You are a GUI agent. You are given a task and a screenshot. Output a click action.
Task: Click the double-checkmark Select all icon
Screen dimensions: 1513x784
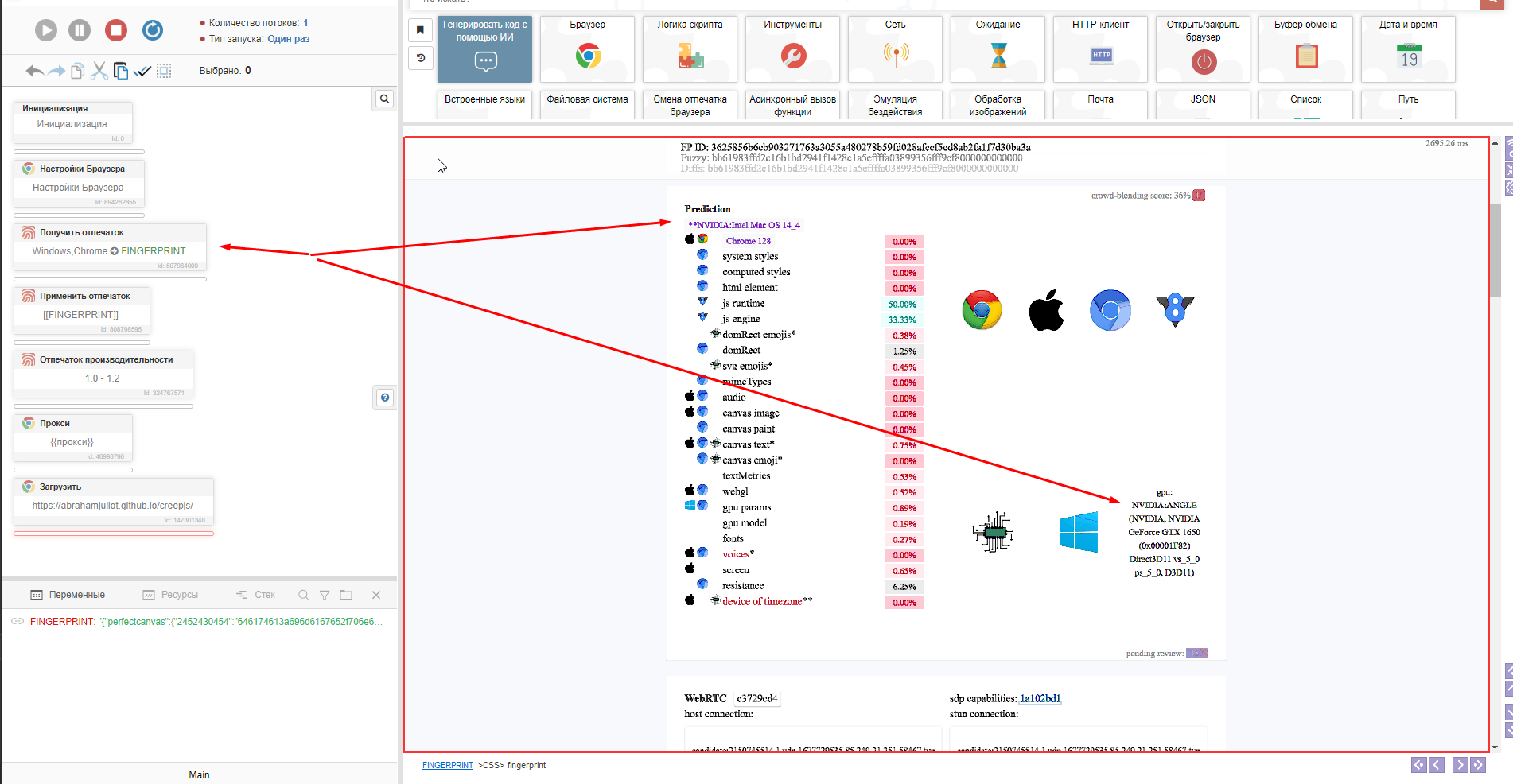pos(142,71)
